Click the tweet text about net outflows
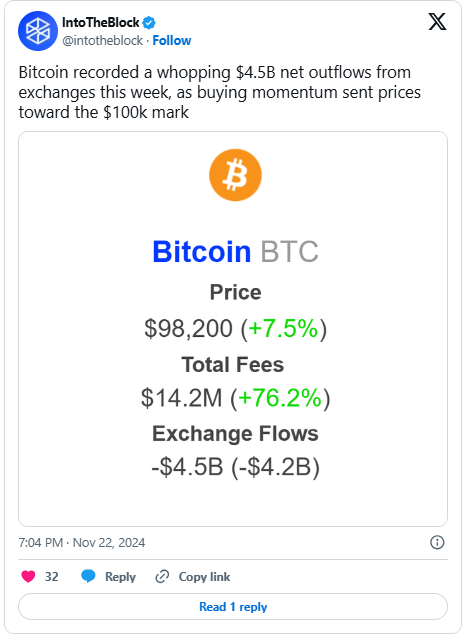 pyautogui.click(x=220, y=92)
